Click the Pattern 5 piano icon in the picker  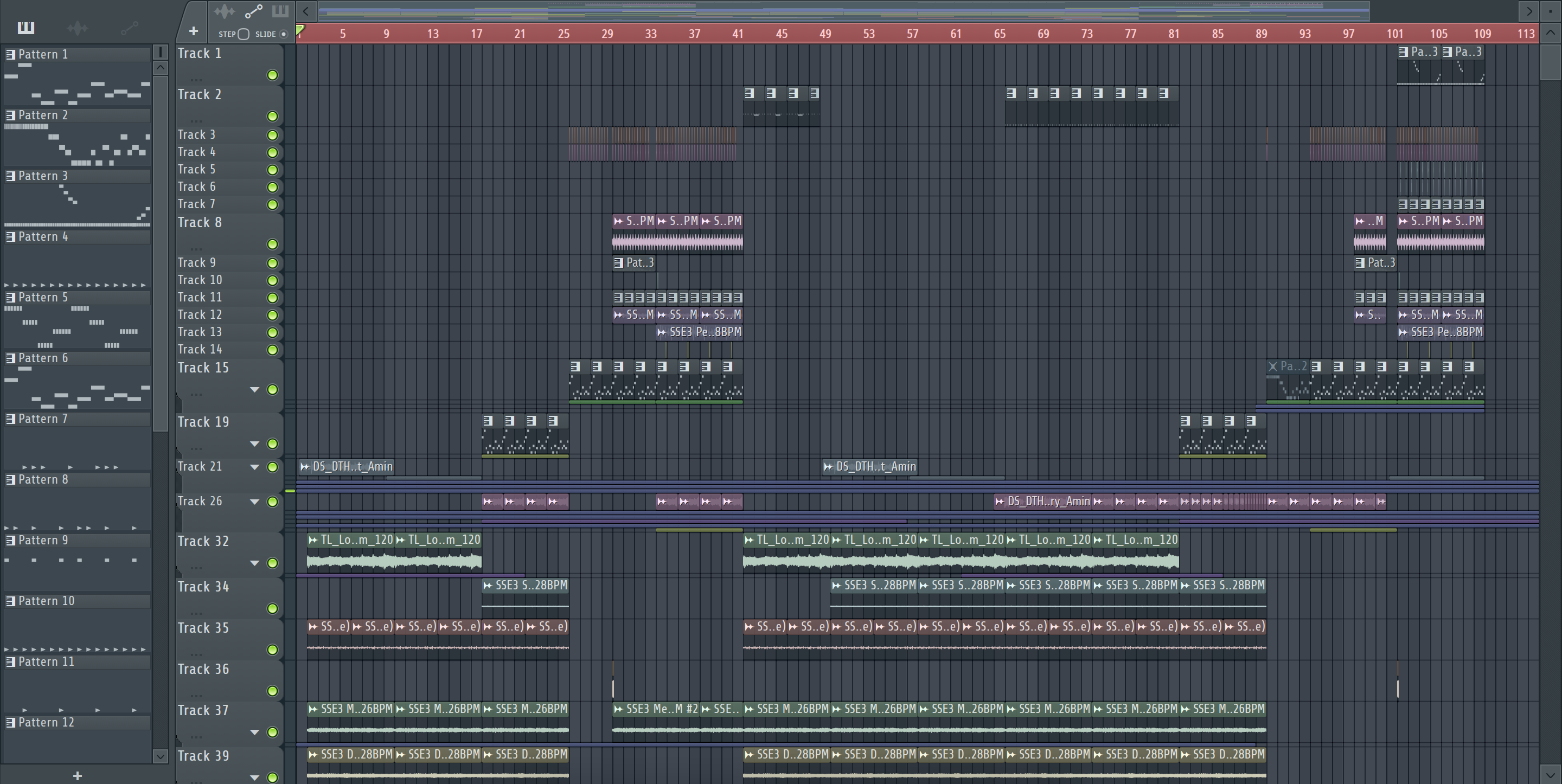tap(10, 298)
